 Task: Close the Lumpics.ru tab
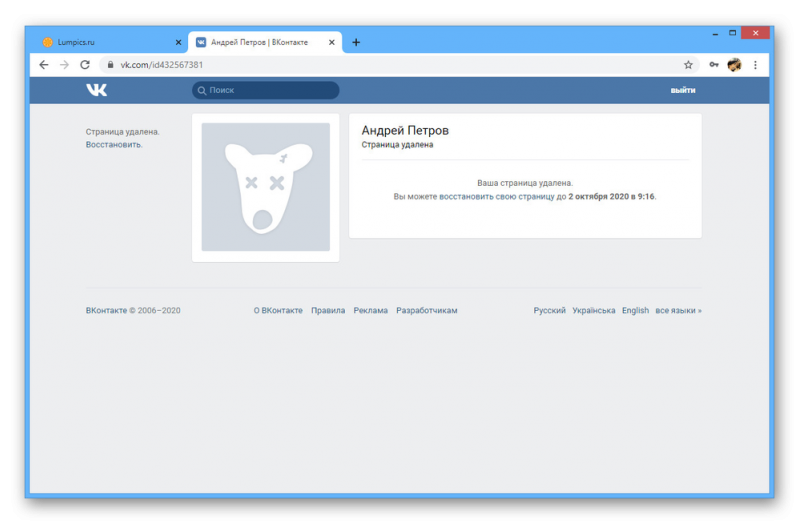(178, 42)
